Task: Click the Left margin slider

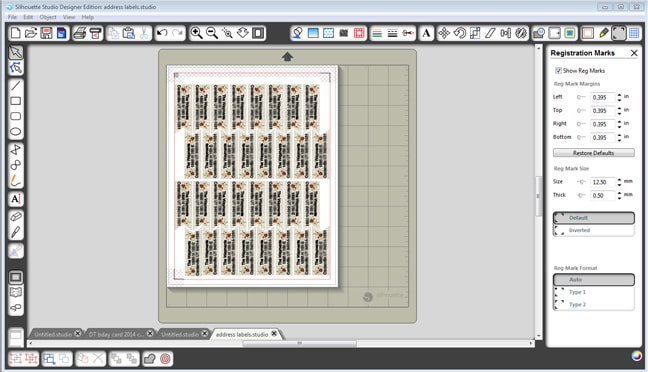Action: [x=581, y=98]
